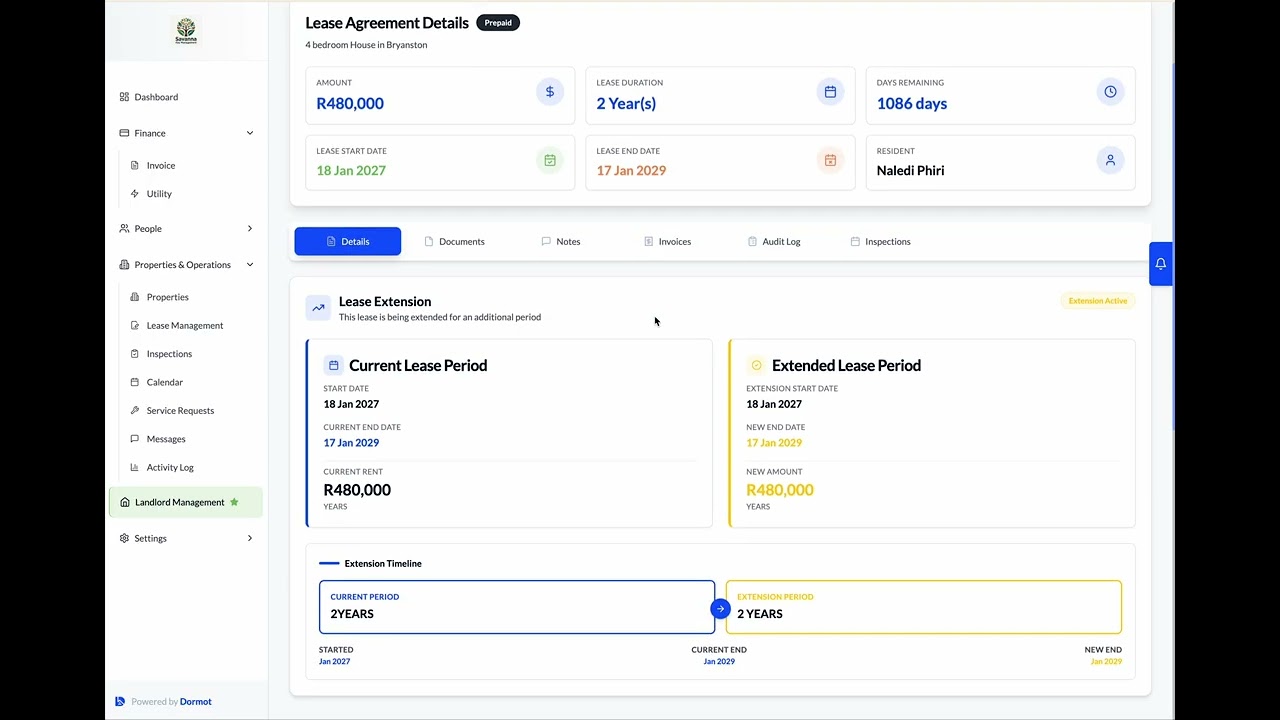
Task: Click the Prepaid badge
Action: point(498,22)
